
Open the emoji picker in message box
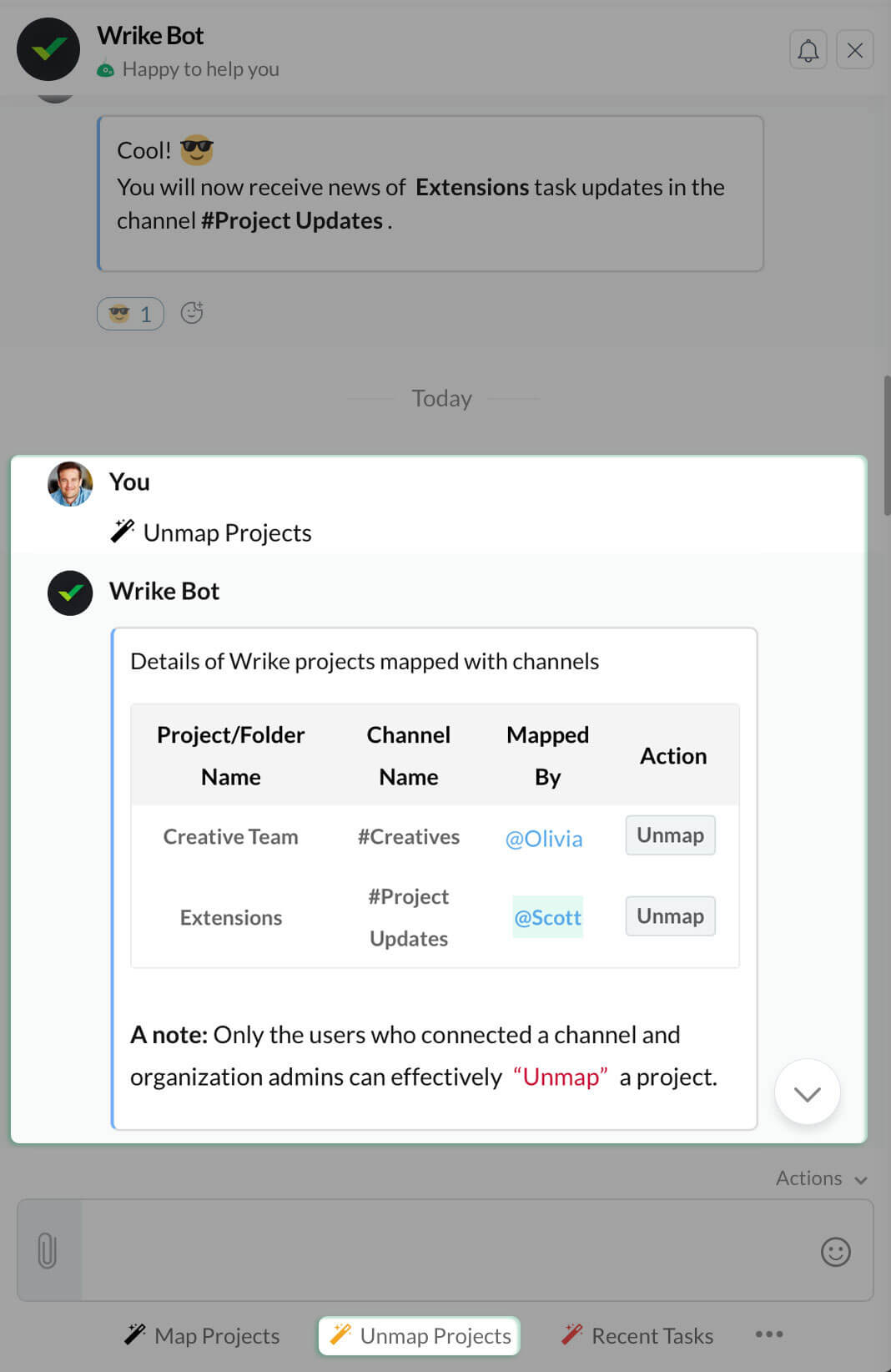[835, 1251]
